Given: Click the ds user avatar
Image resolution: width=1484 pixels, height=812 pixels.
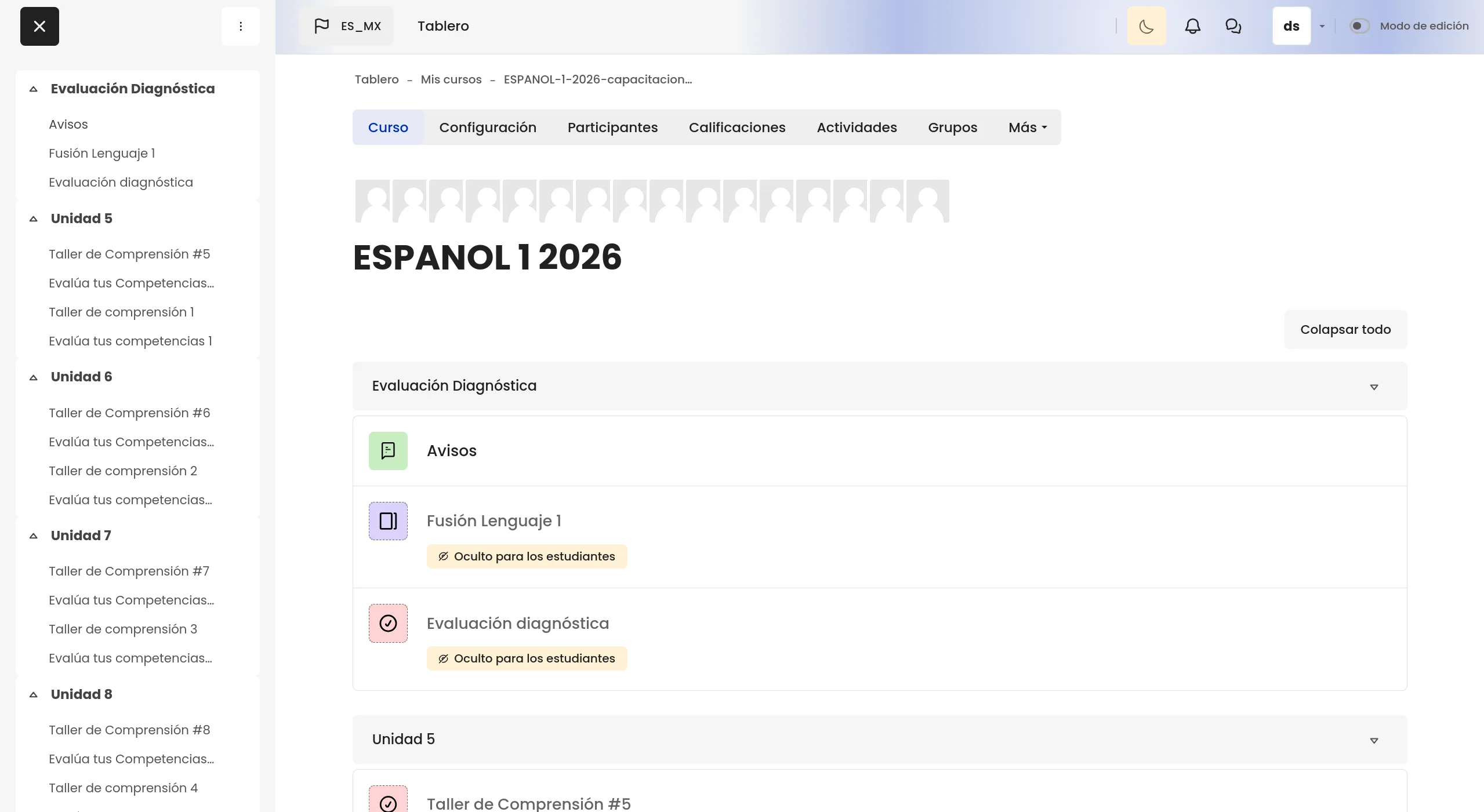Looking at the screenshot, I should (1291, 26).
